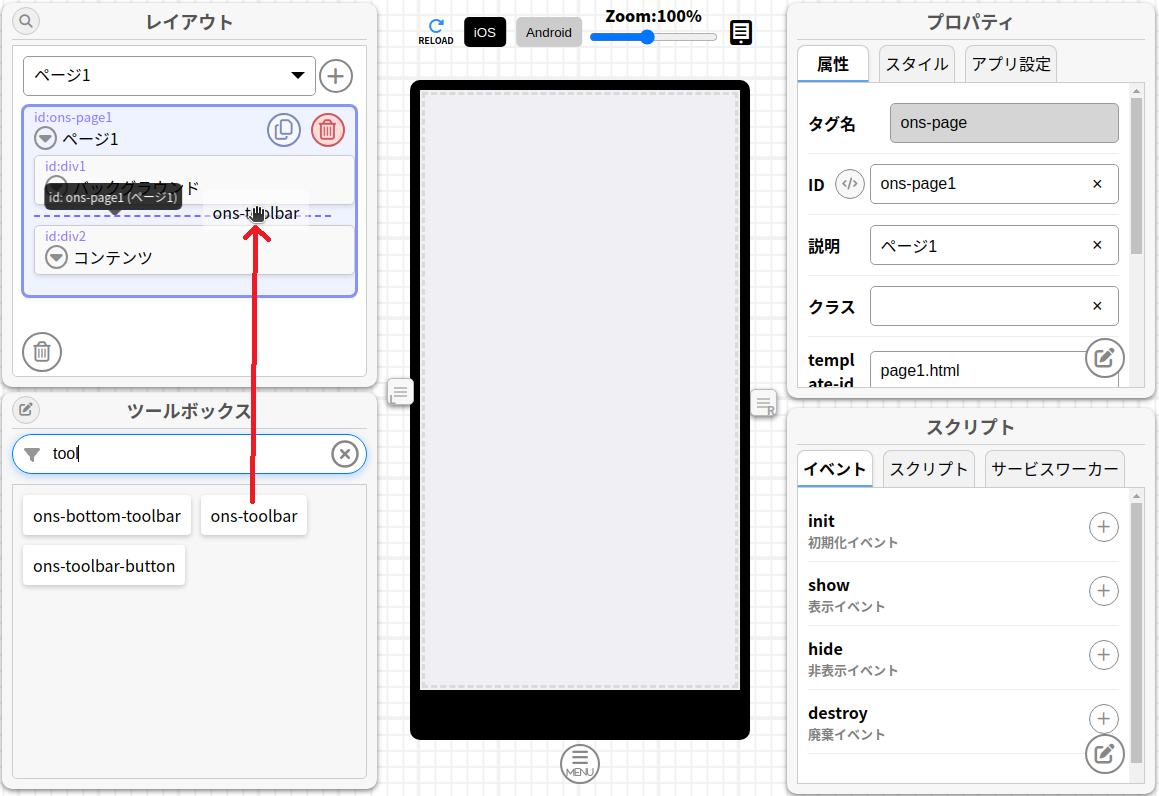Switch preview to iOS
The image size is (1159, 796).
tap(485, 32)
